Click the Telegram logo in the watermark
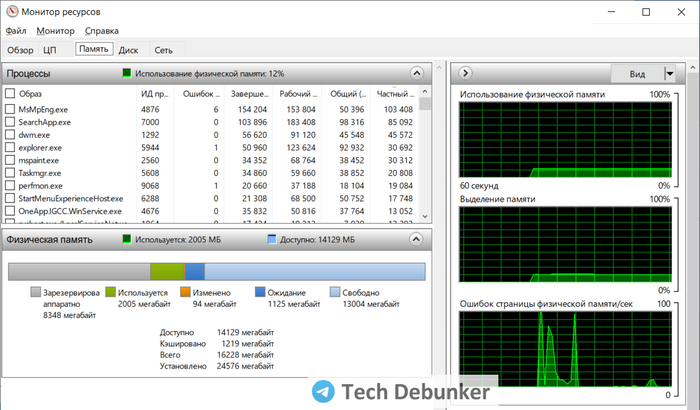This screenshot has height=410, width=700. point(322,391)
